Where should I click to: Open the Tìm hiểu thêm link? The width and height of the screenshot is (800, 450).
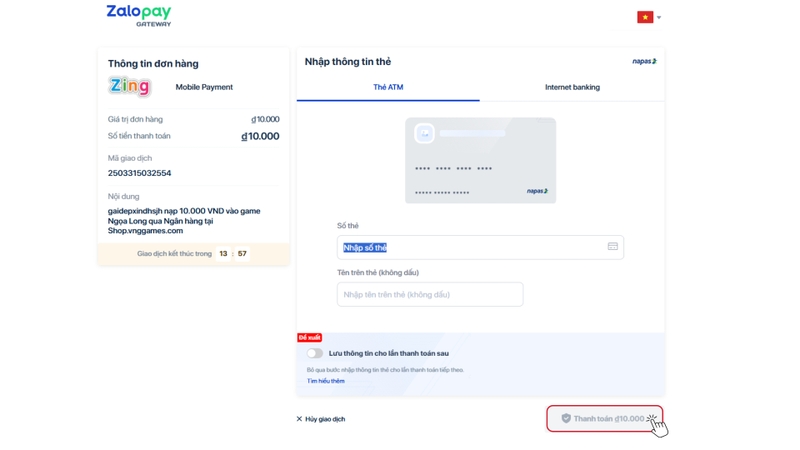[x=326, y=381]
